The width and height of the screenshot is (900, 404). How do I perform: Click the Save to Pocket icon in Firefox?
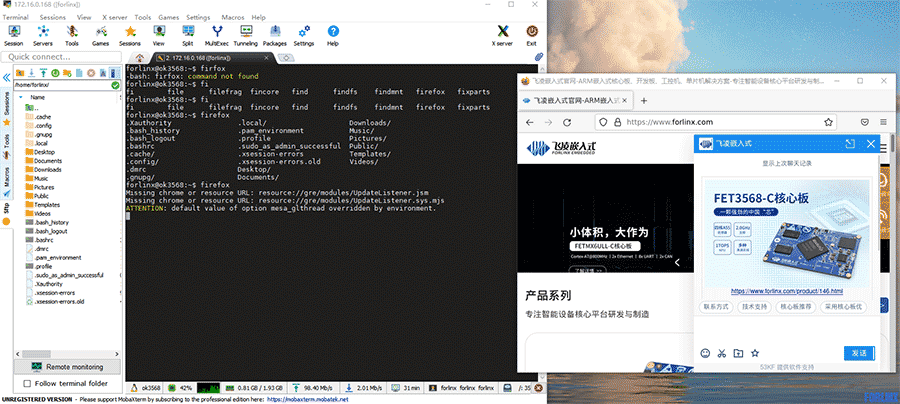click(x=864, y=122)
